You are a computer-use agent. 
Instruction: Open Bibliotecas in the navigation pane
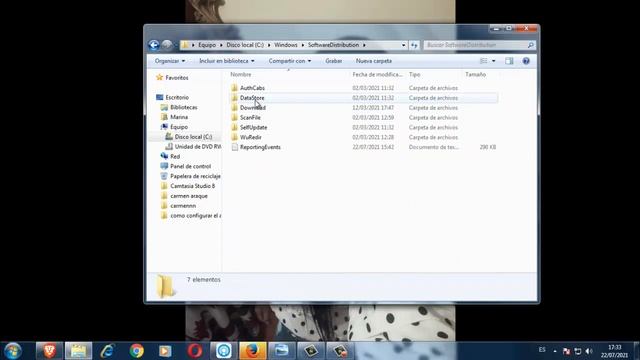(184, 107)
